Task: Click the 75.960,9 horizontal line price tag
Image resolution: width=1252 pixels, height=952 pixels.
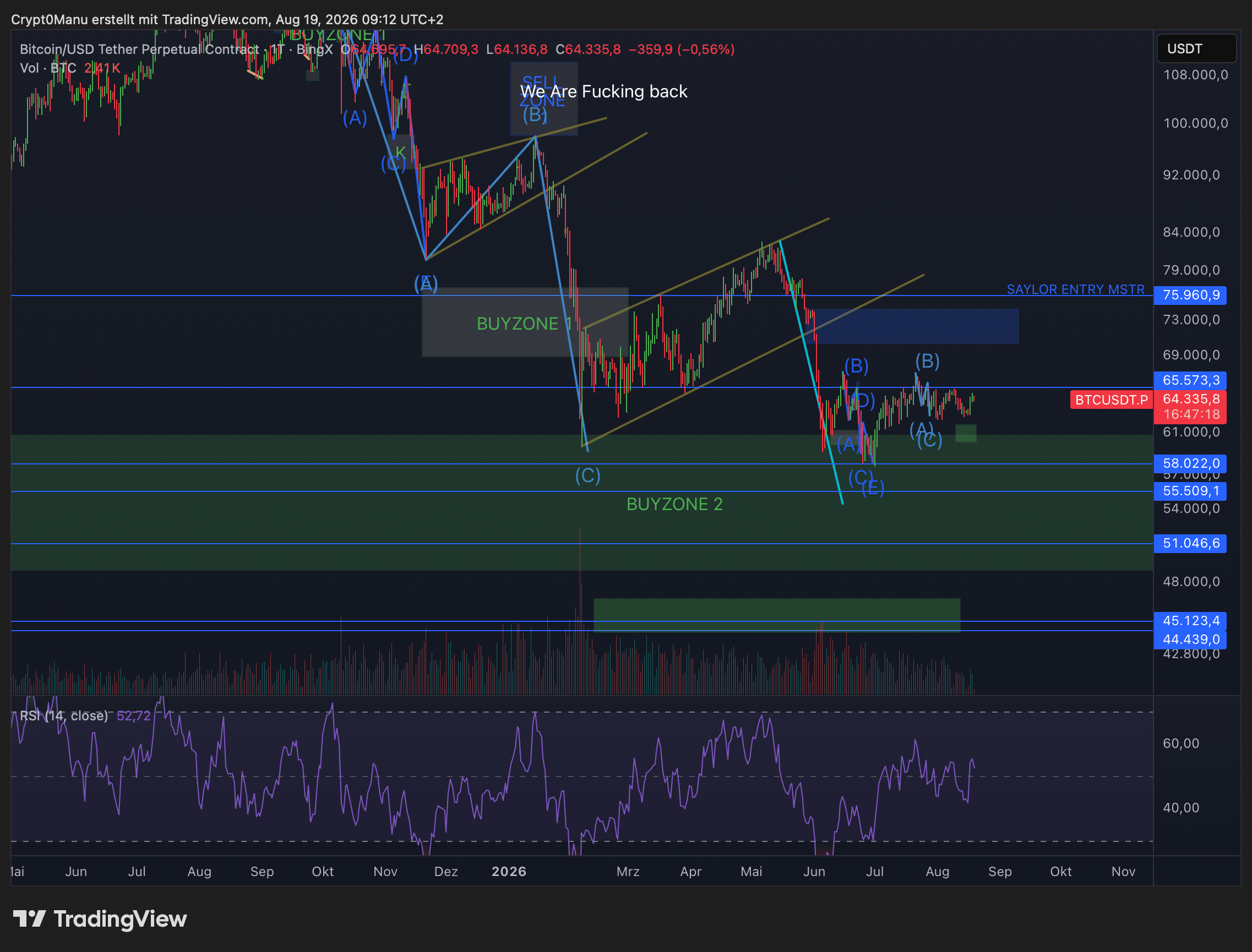Action: tap(1190, 296)
